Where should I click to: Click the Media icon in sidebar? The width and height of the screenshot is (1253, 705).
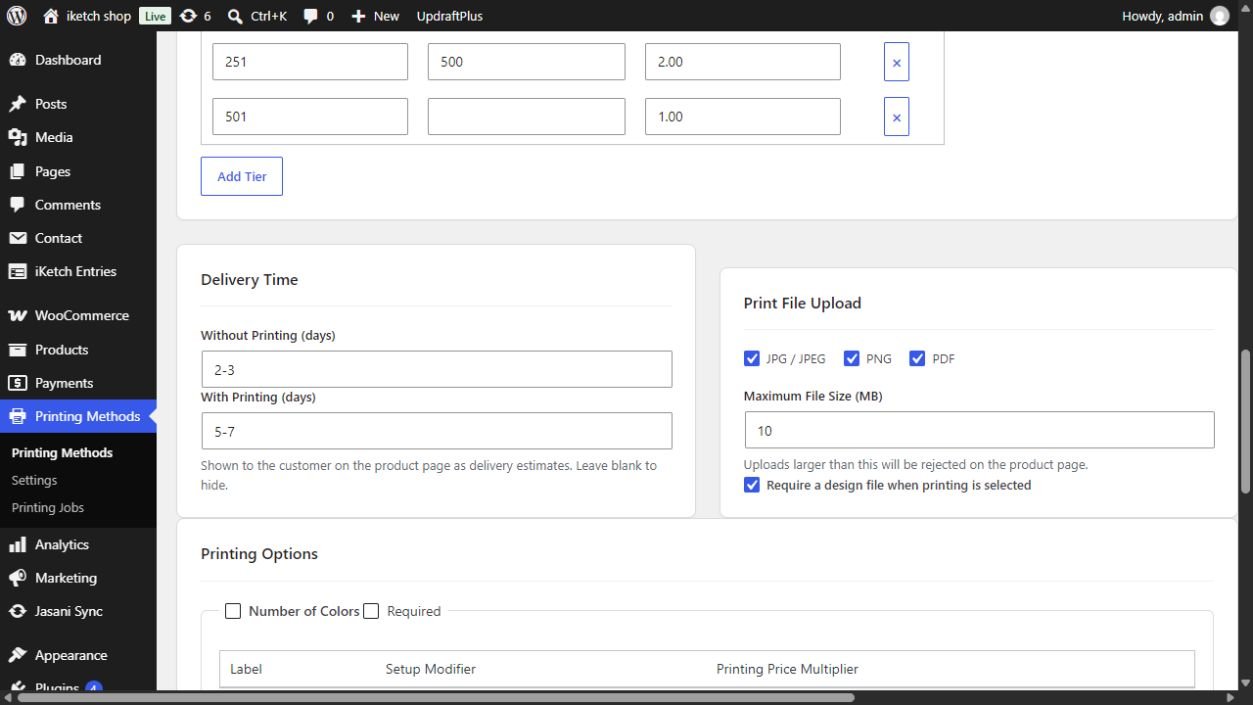[17, 137]
